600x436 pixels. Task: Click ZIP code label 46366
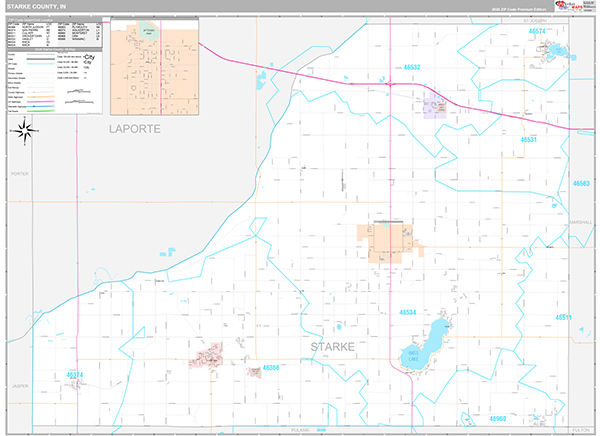[x=271, y=367]
